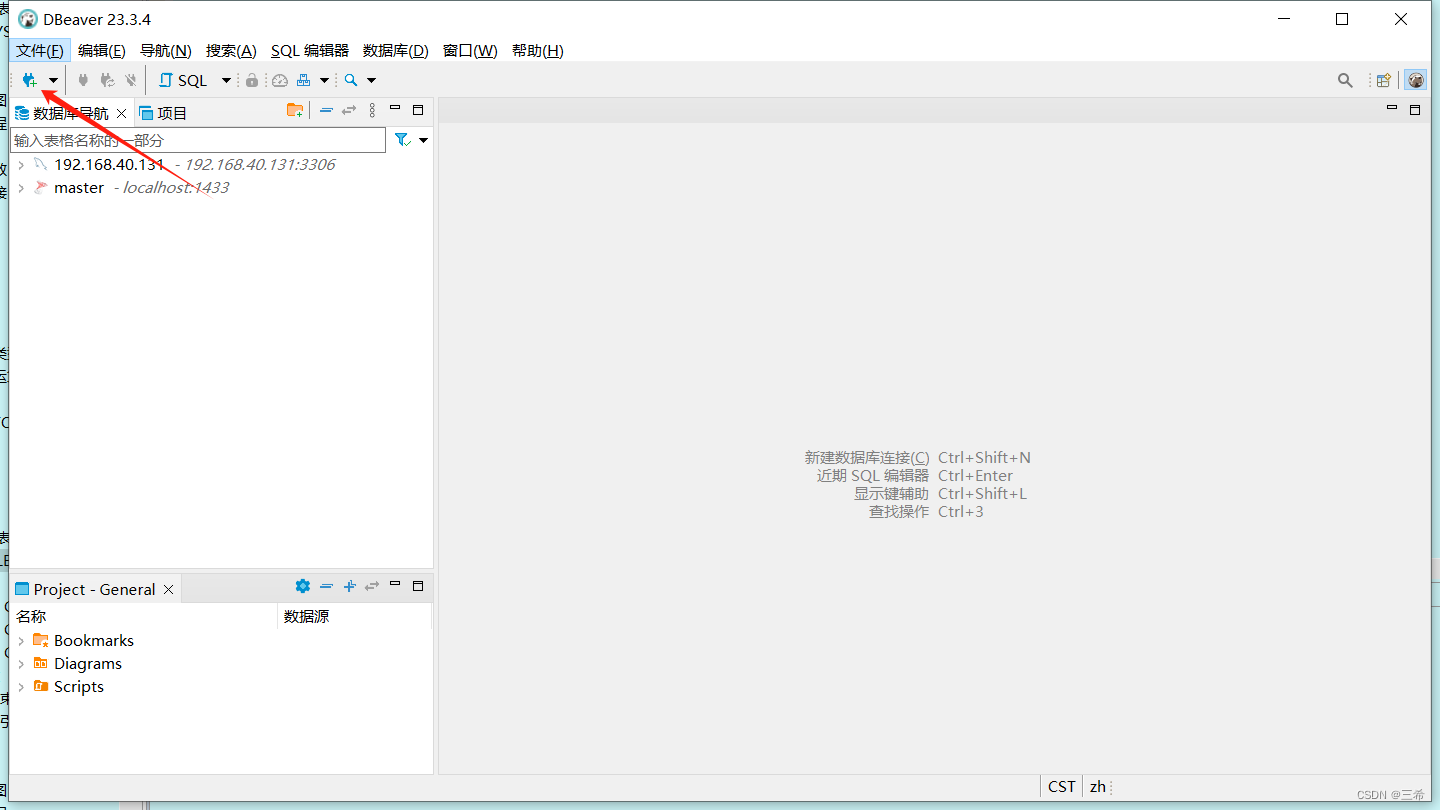Viewport: 1440px width, 810px height.
Task: Click the new database connection plug icon
Action: (30, 80)
